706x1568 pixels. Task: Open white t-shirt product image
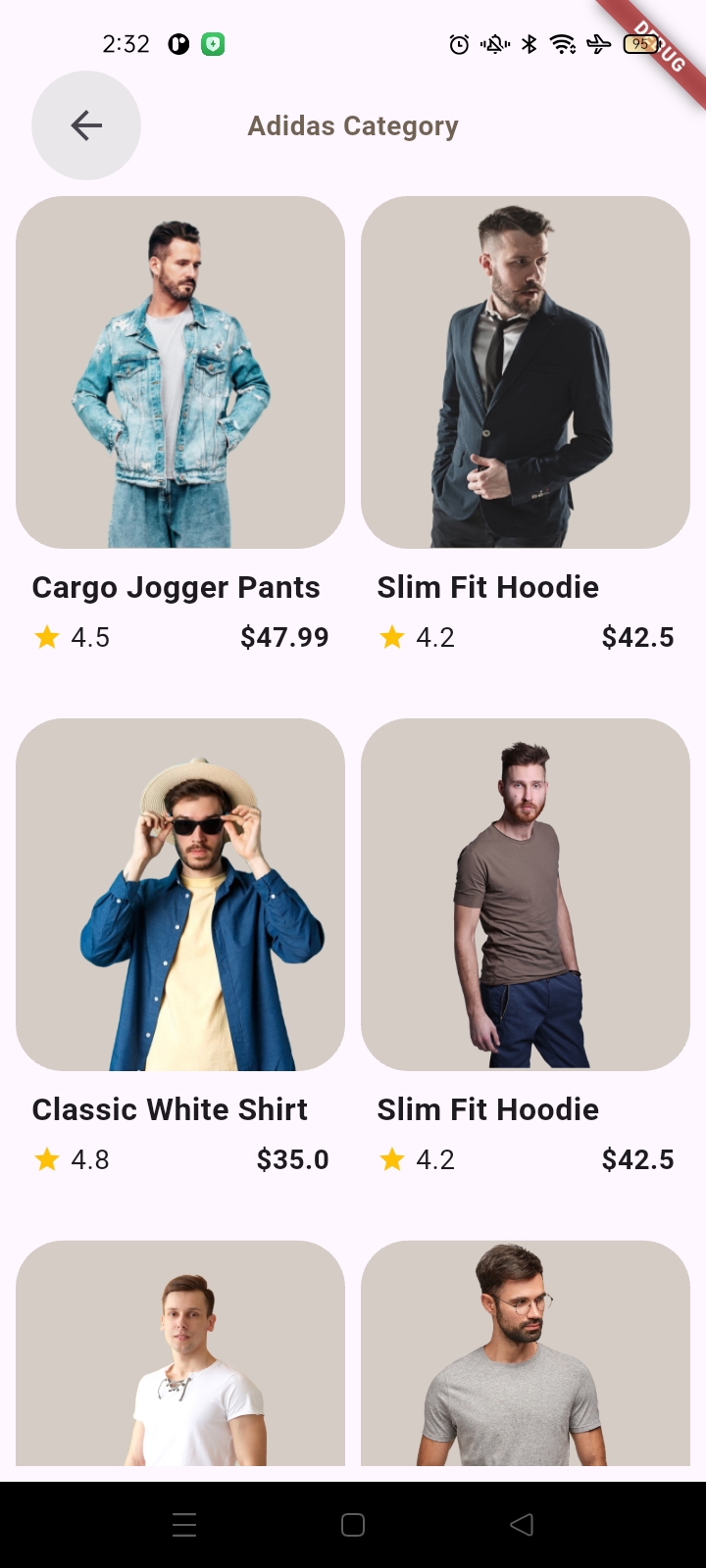(x=180, y=1353)
